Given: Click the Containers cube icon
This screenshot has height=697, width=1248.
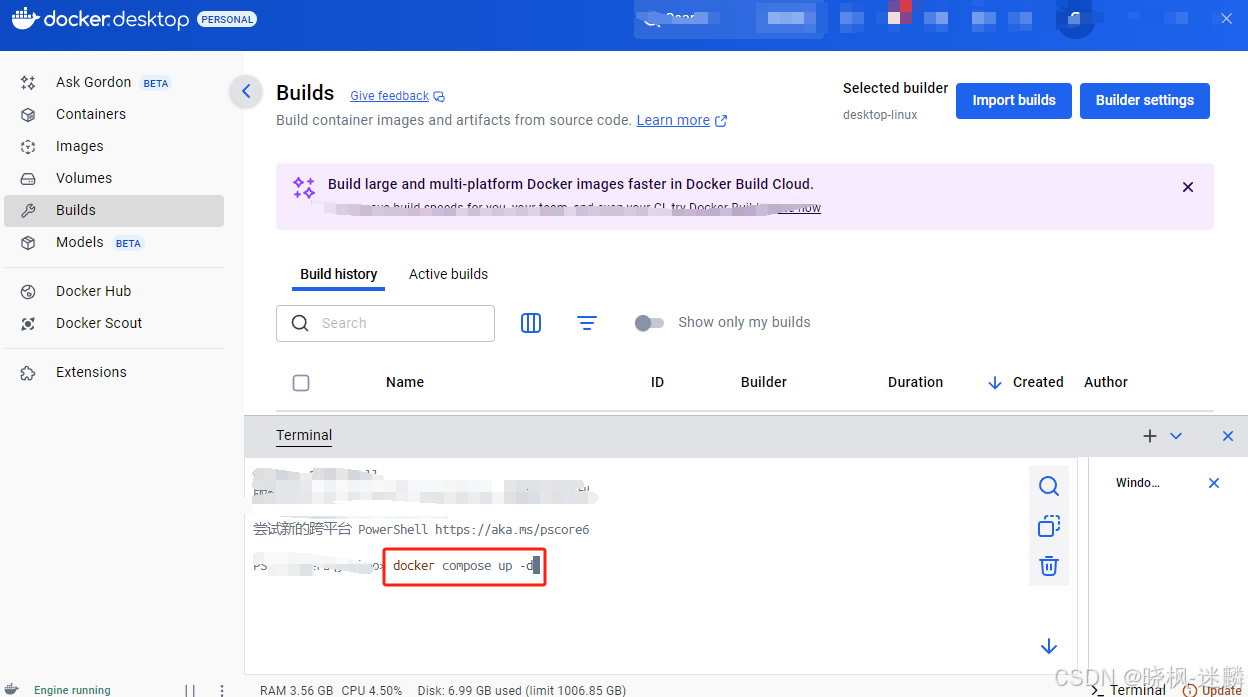Looking at the screenshot, I should pos(28,115).
